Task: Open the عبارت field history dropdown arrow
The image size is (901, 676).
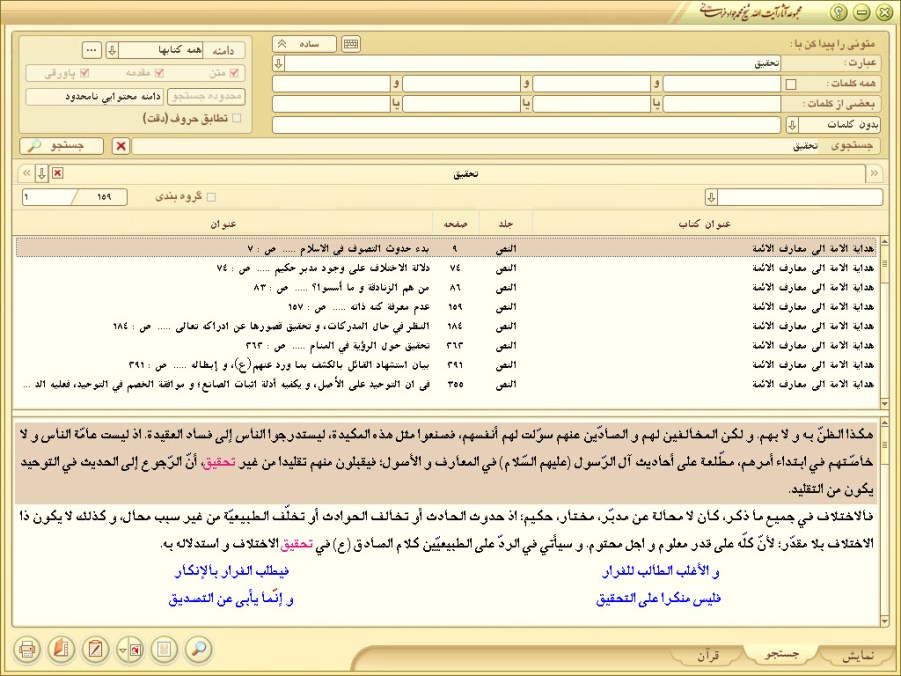Action: pos(279,63)
